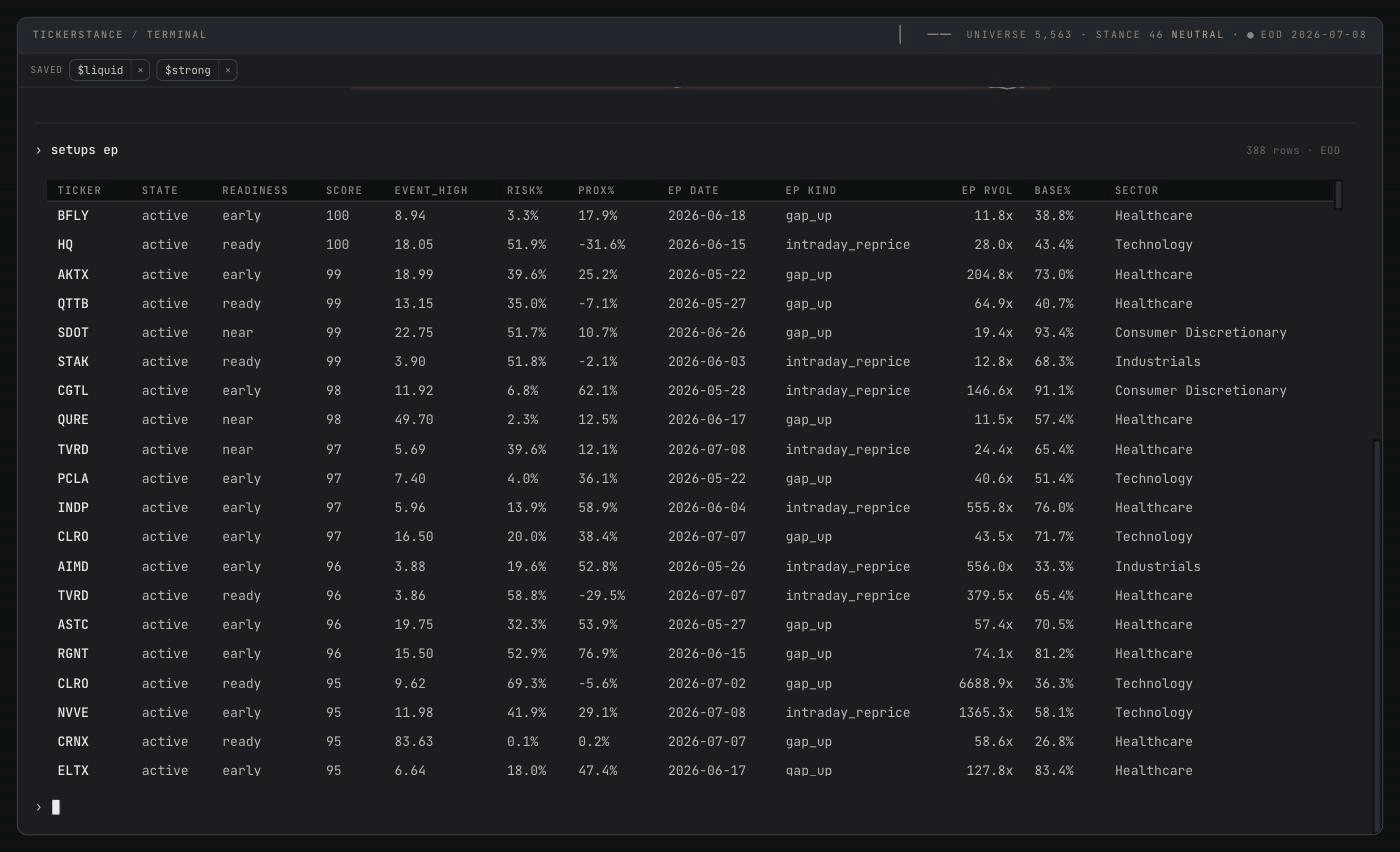Select the NVVE ticker row

point(690,713)
